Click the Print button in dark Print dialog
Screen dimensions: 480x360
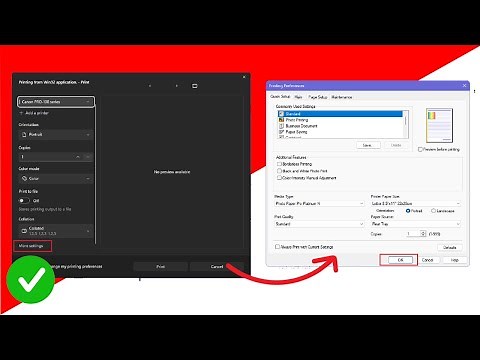point(161,267)
